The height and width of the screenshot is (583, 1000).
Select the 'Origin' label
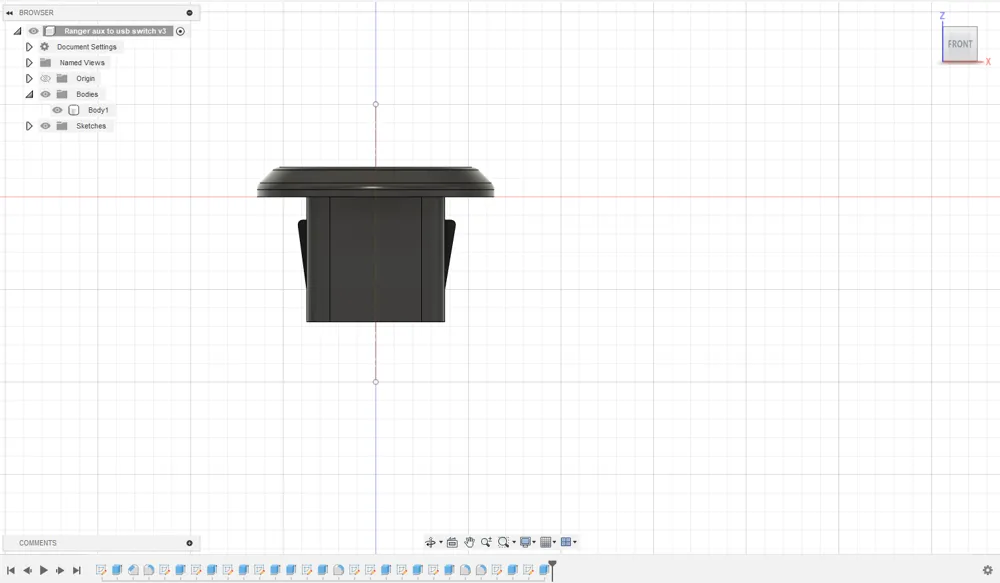tap(85, 78)
